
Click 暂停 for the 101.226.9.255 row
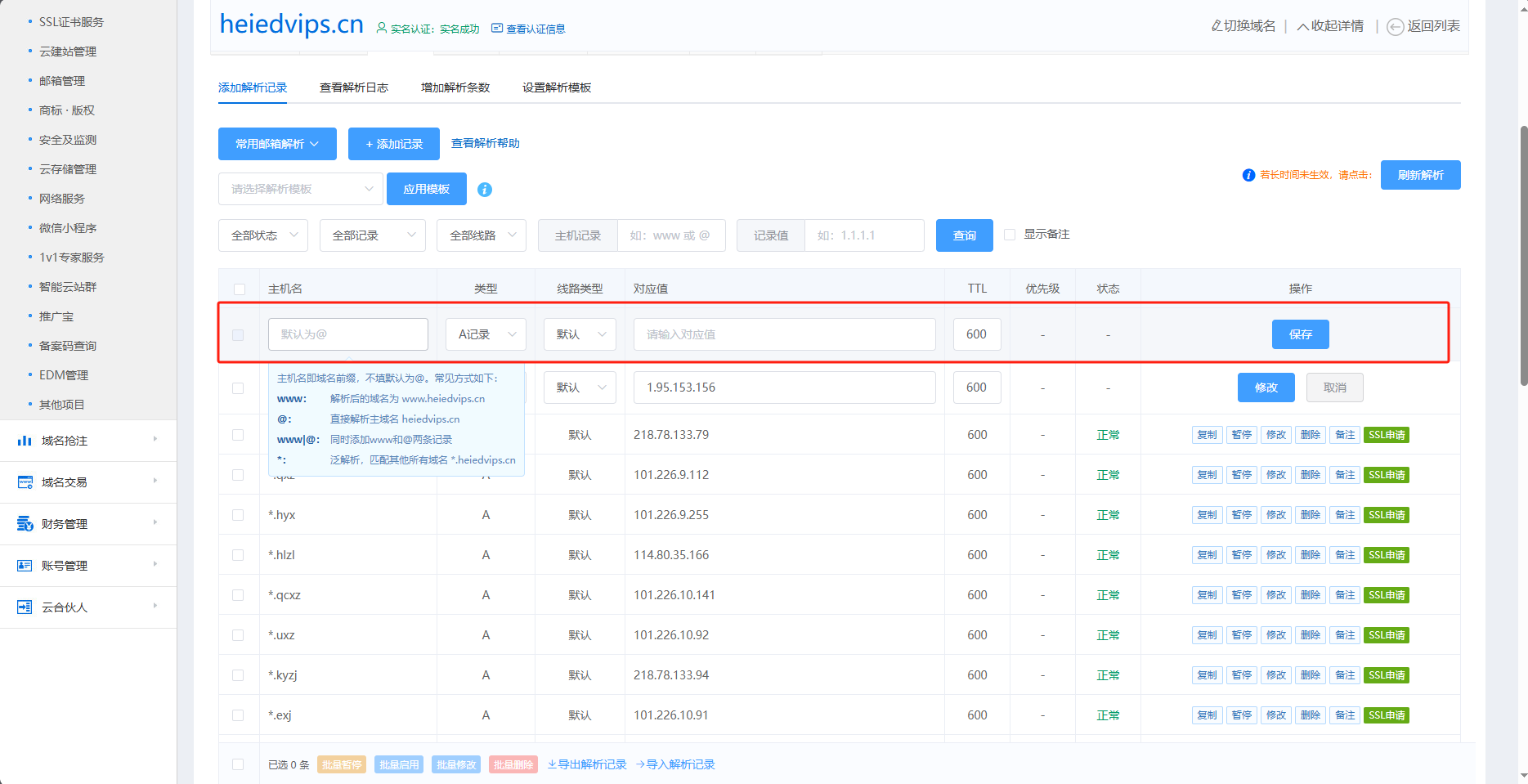(x=1242, y=515)
